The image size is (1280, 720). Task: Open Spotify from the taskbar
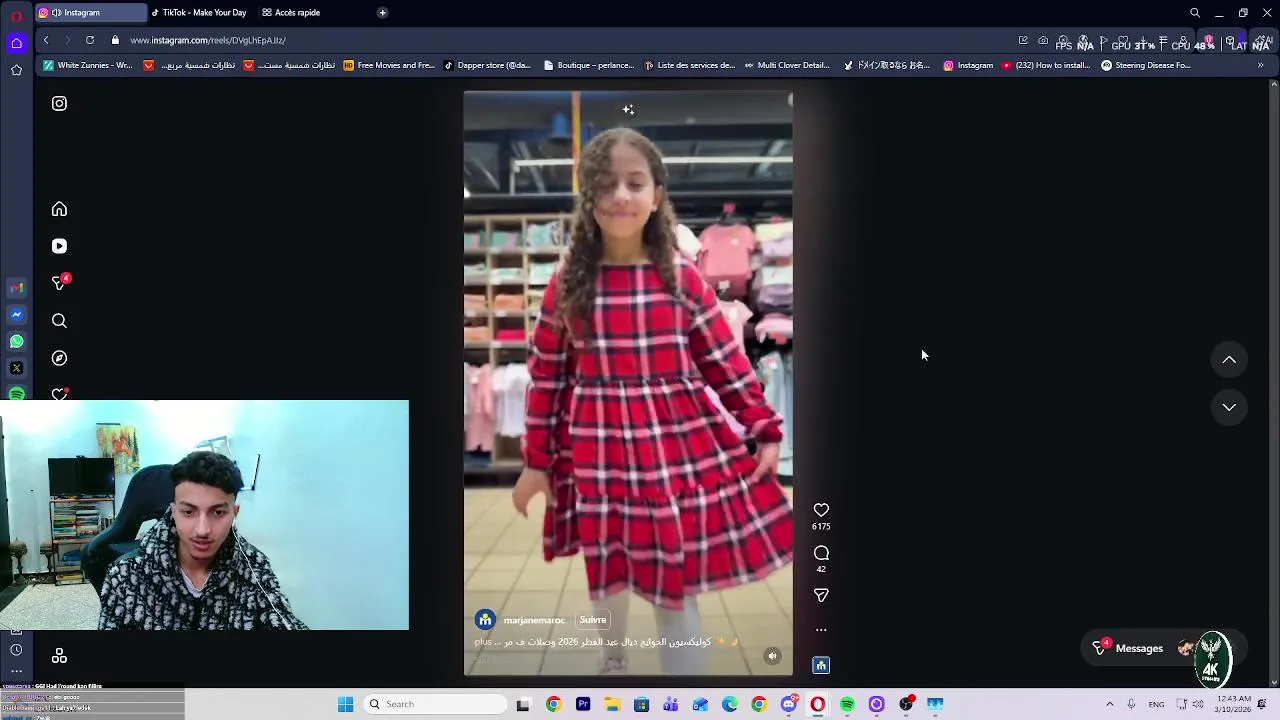point(847,704)
